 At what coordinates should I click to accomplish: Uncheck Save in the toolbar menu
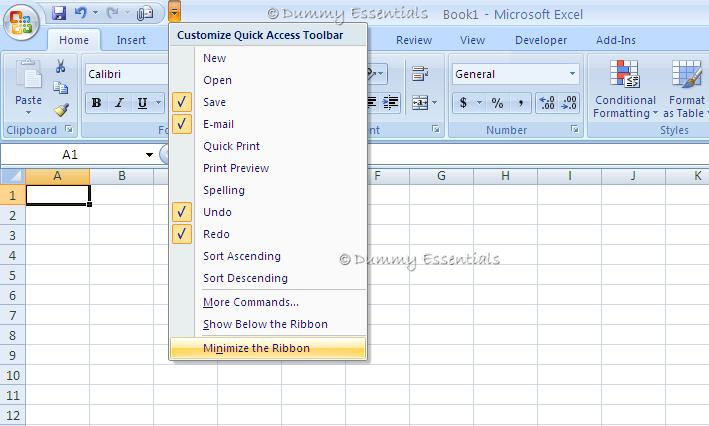coord(268,102)
